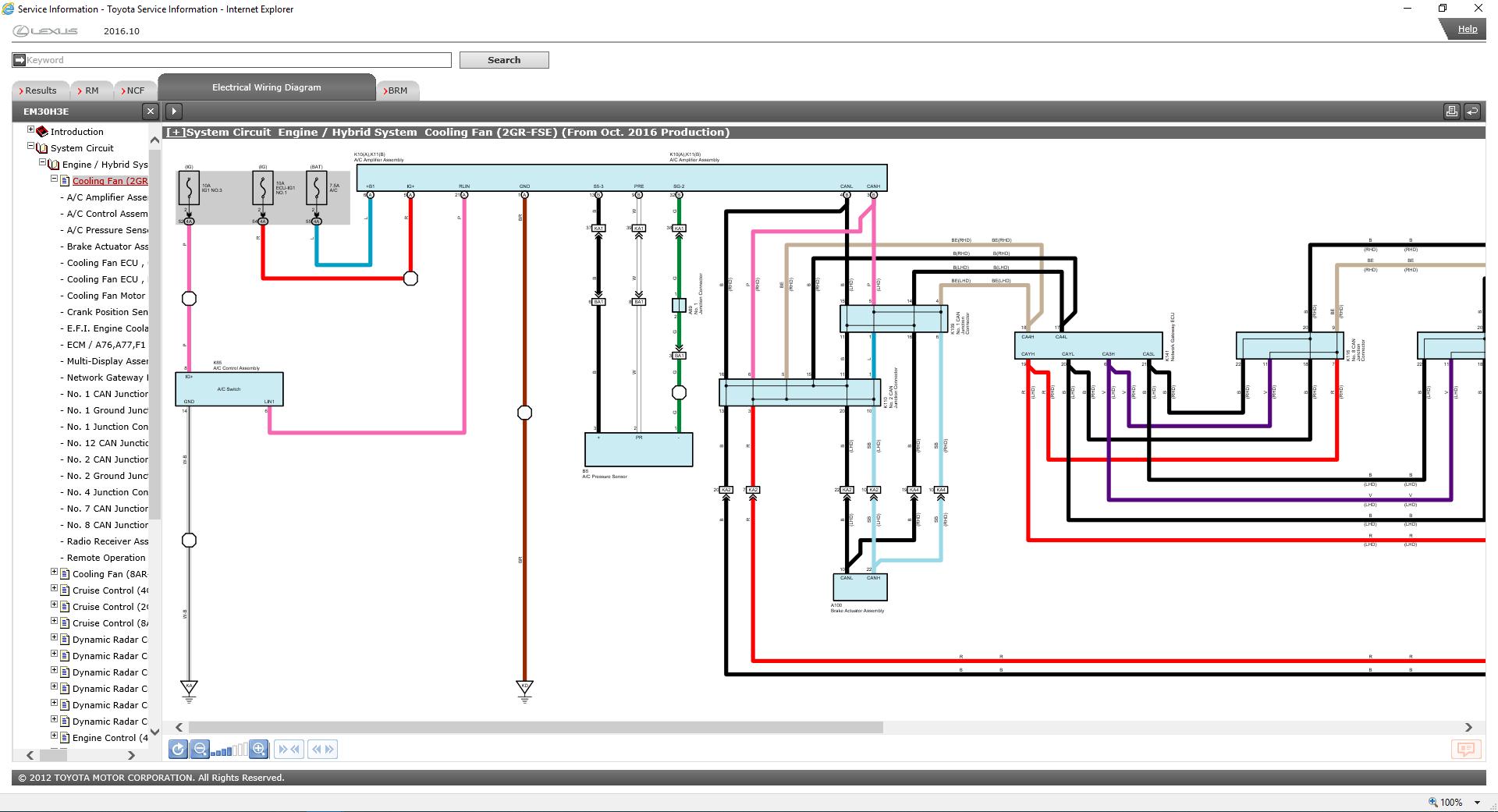
Task: Switch to the RM tab
Action: point(91,90)
